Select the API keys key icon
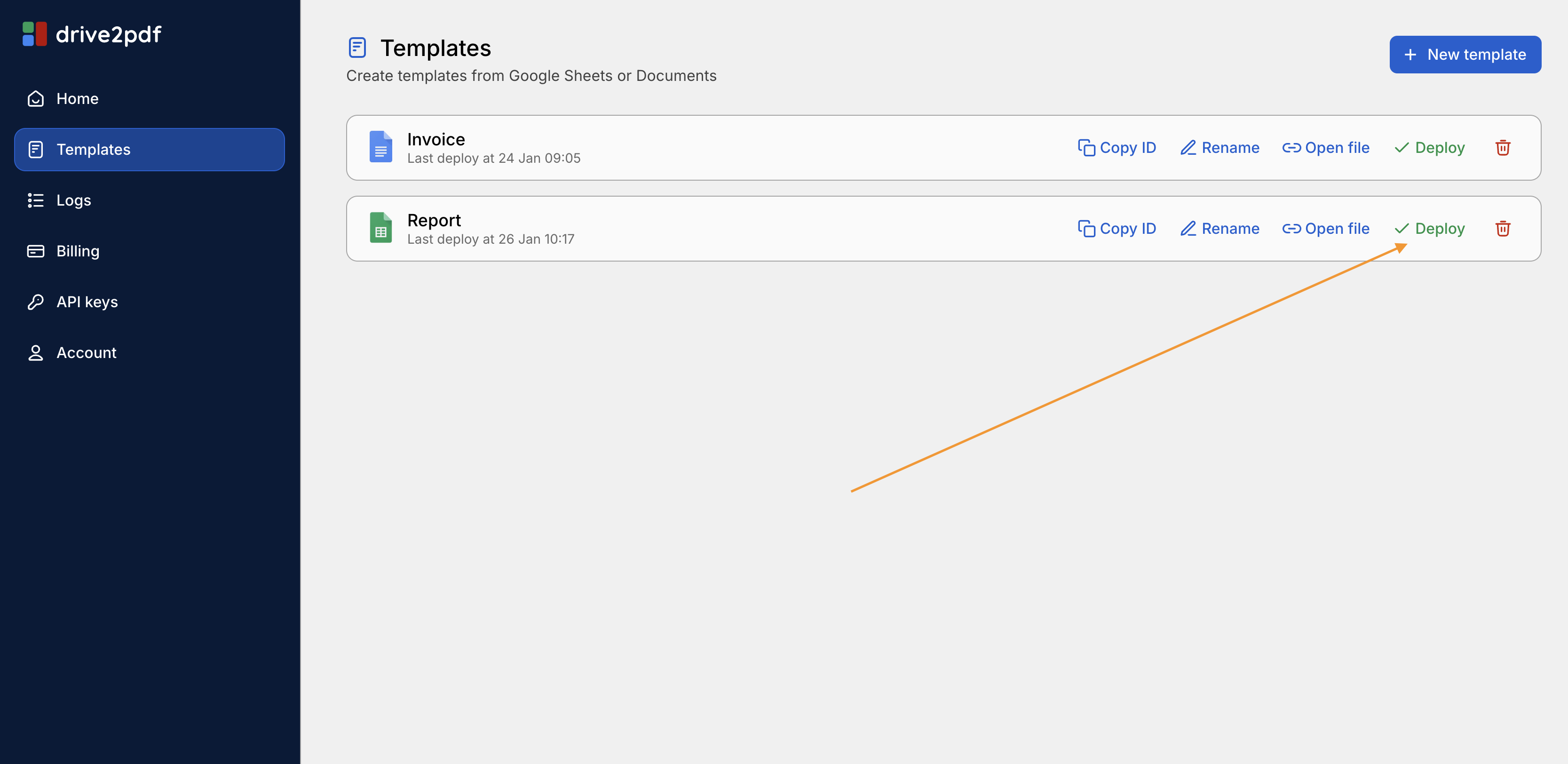 pos(36,302)
